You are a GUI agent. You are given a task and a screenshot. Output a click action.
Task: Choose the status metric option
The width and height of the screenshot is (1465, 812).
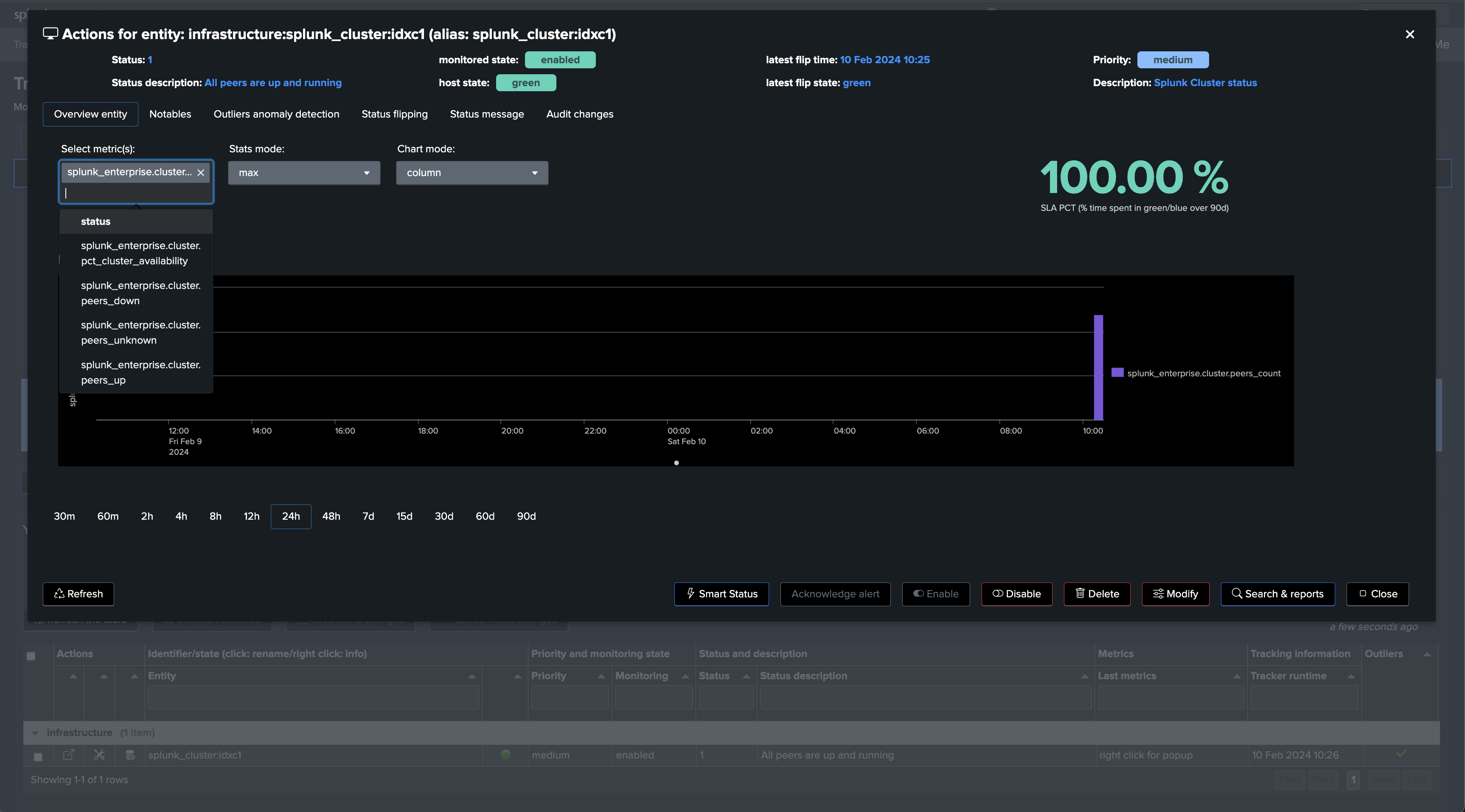(x=136, y=222)
